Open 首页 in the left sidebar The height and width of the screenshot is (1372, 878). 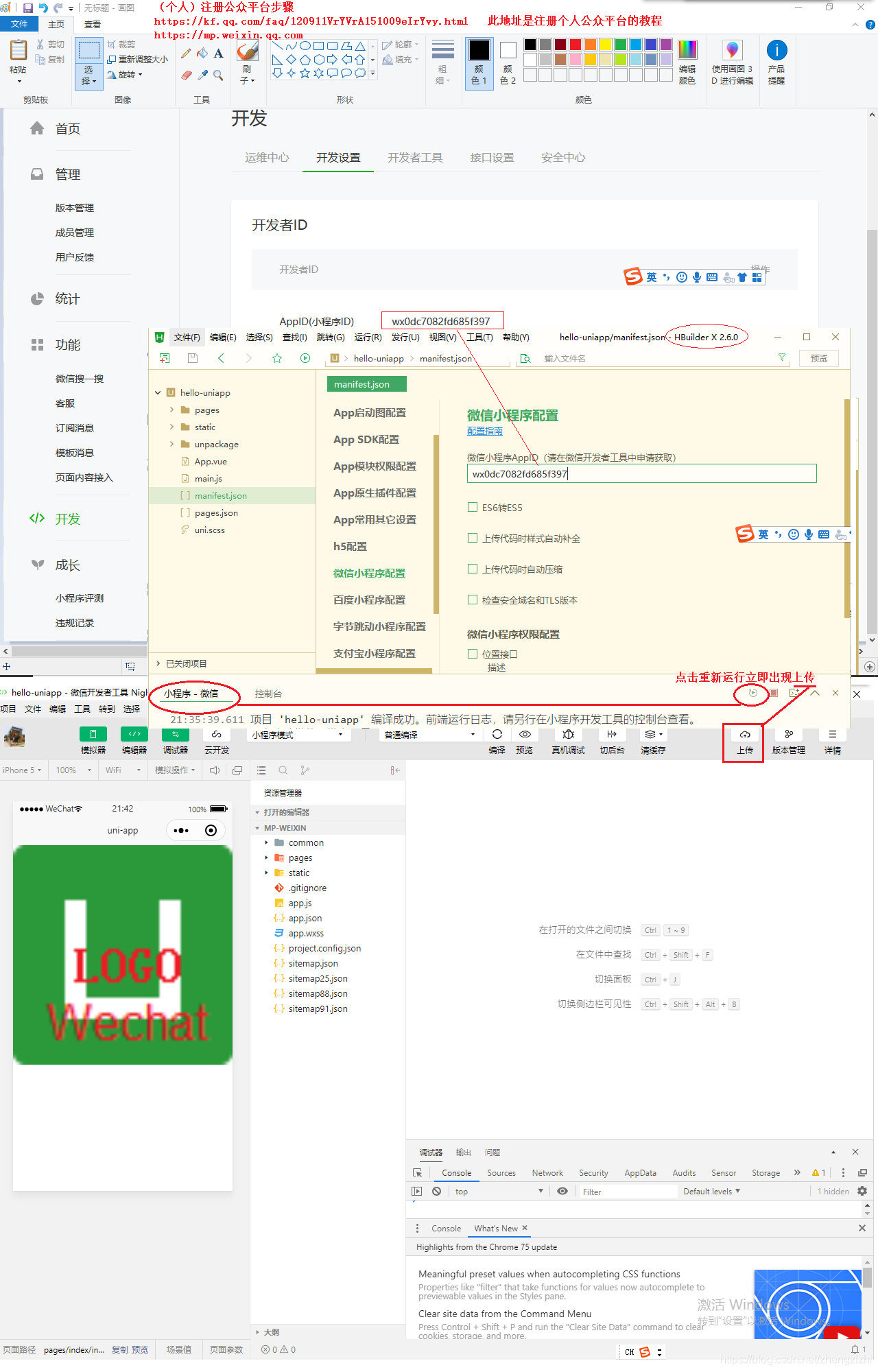pyautogui.click(x=67, y=129)
